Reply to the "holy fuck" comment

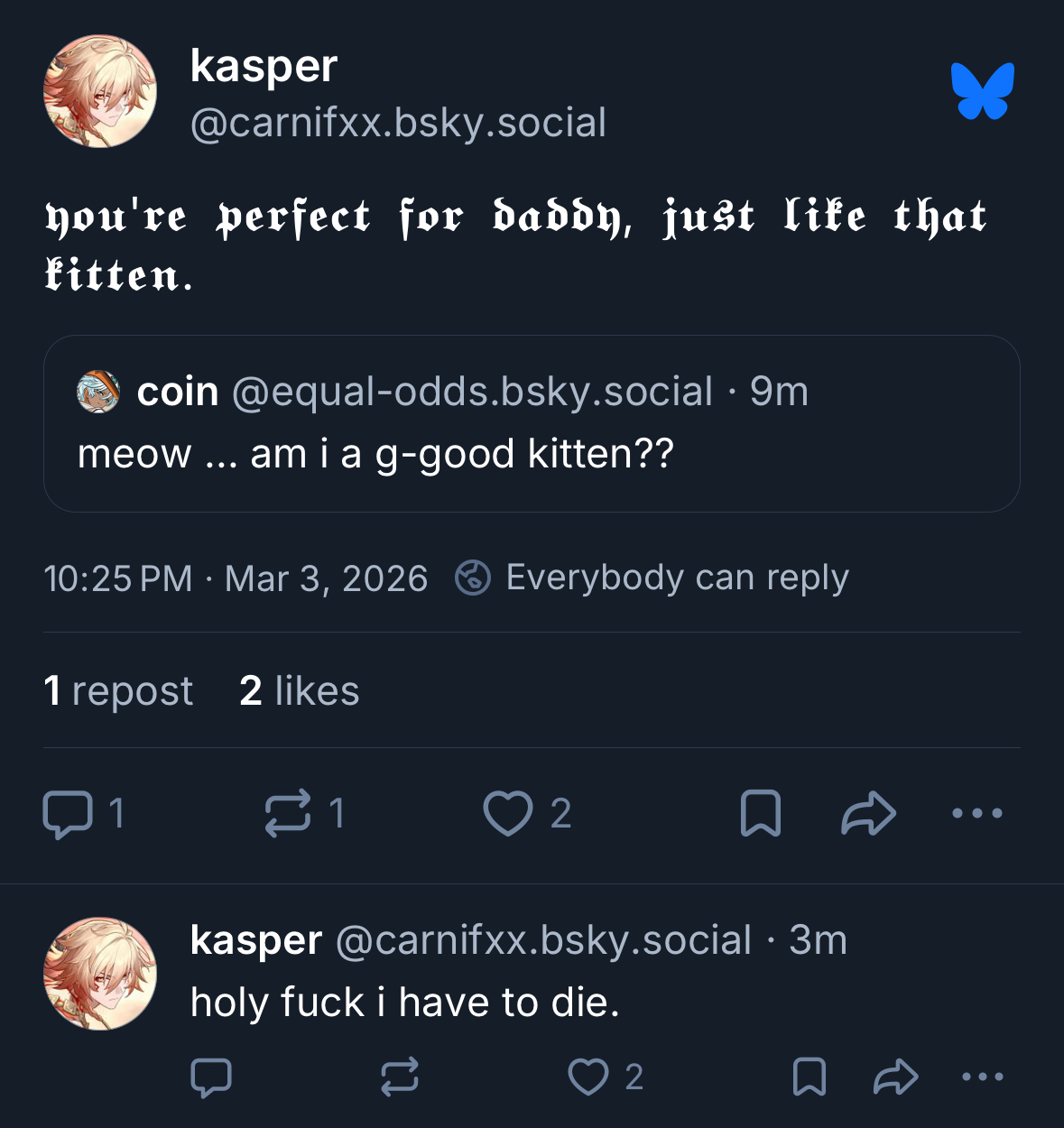click(x=212, y=1077)
